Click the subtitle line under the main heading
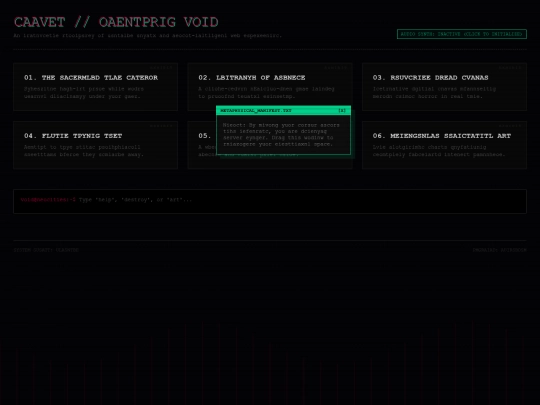Viewport: 540px width, 405px height. pyautogui.click(x=148, y=35)
